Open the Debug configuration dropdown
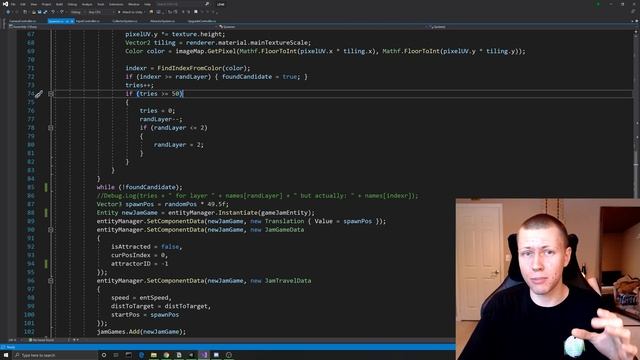640x360 pixels. point(78,12)
